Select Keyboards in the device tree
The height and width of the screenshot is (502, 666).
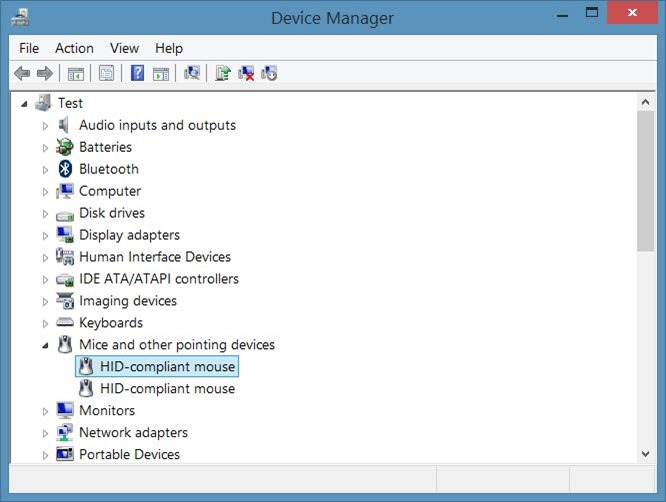click(111, 323)
